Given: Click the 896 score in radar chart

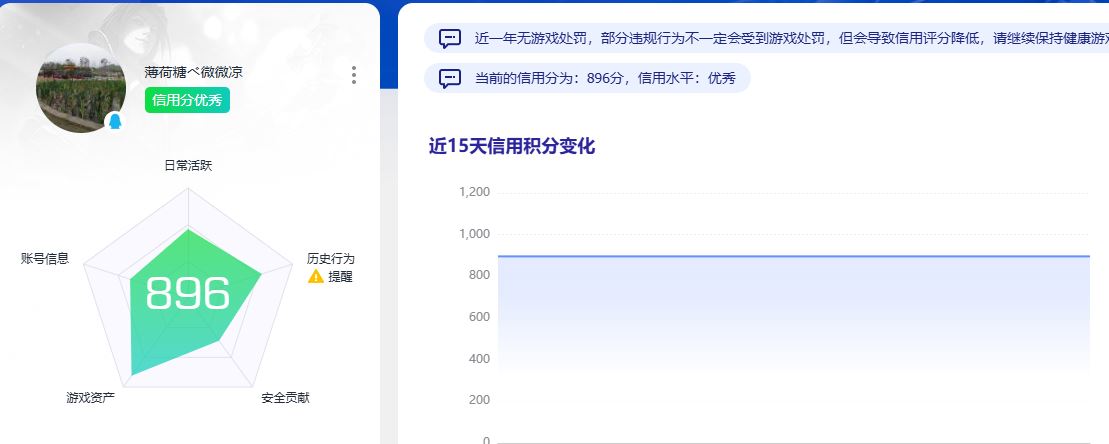Looking at the screenshot, I should 188,294.
